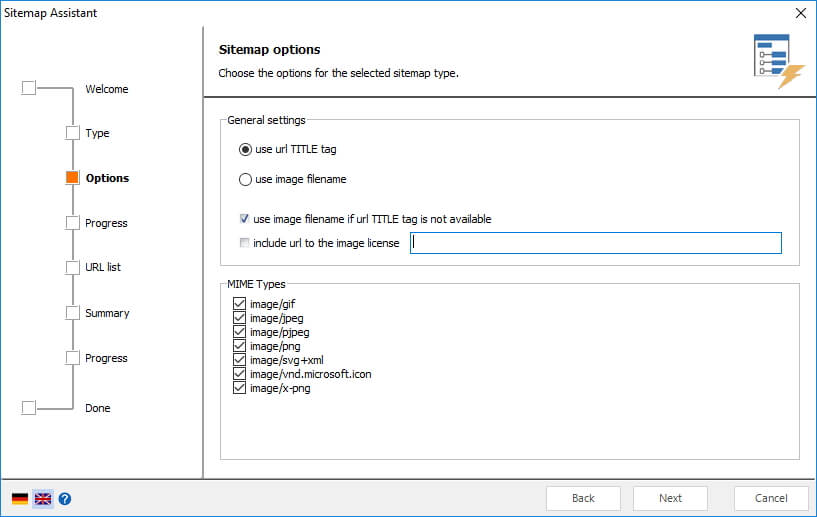Switch language to German flag
The width and height of the screenshot is (817, 517).
coord(20,499)
